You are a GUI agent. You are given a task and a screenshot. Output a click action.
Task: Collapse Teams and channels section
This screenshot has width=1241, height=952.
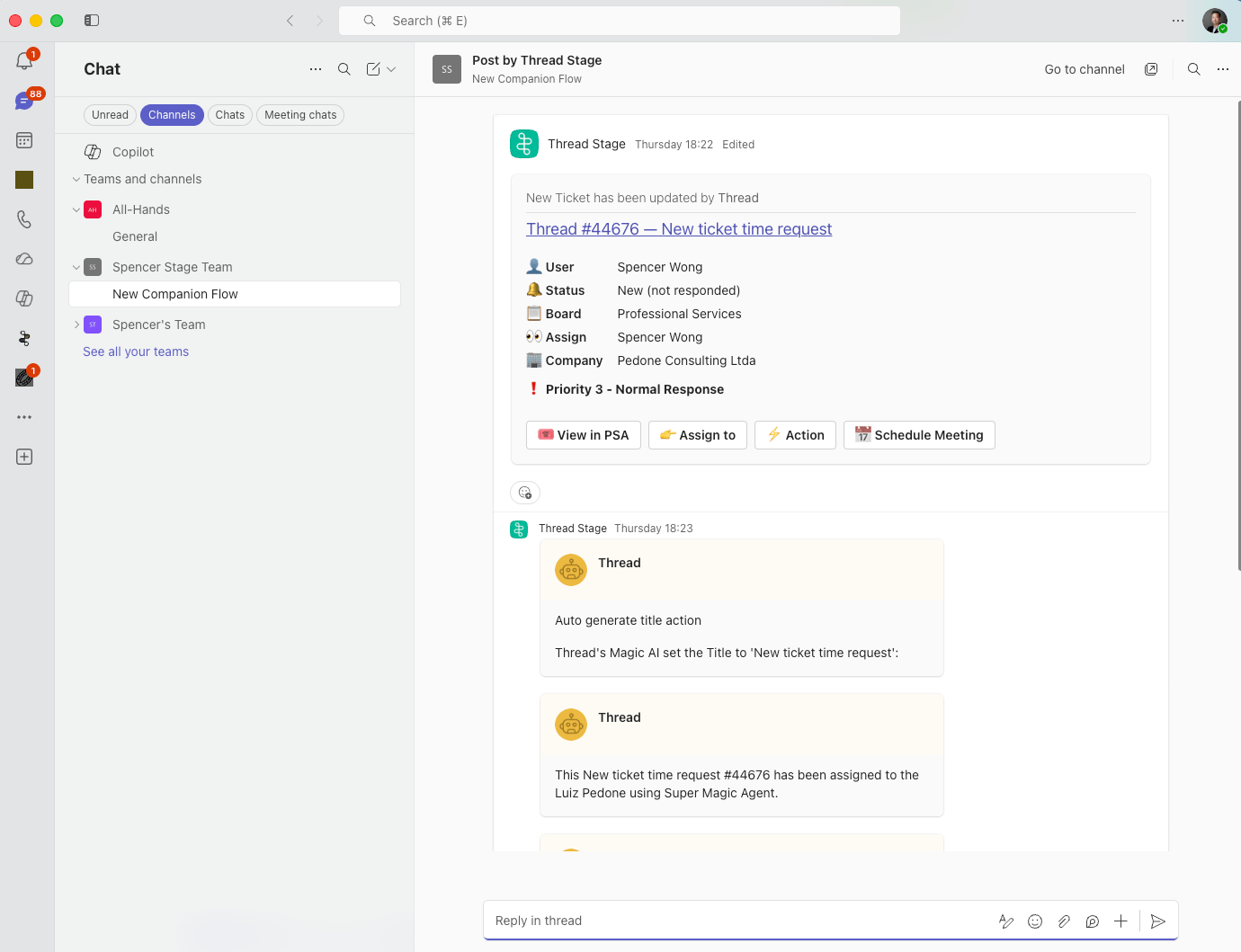pos(76,179)
